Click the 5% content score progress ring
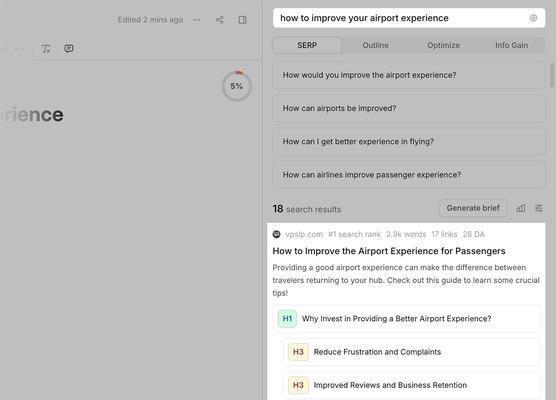 tap(237, 86)
